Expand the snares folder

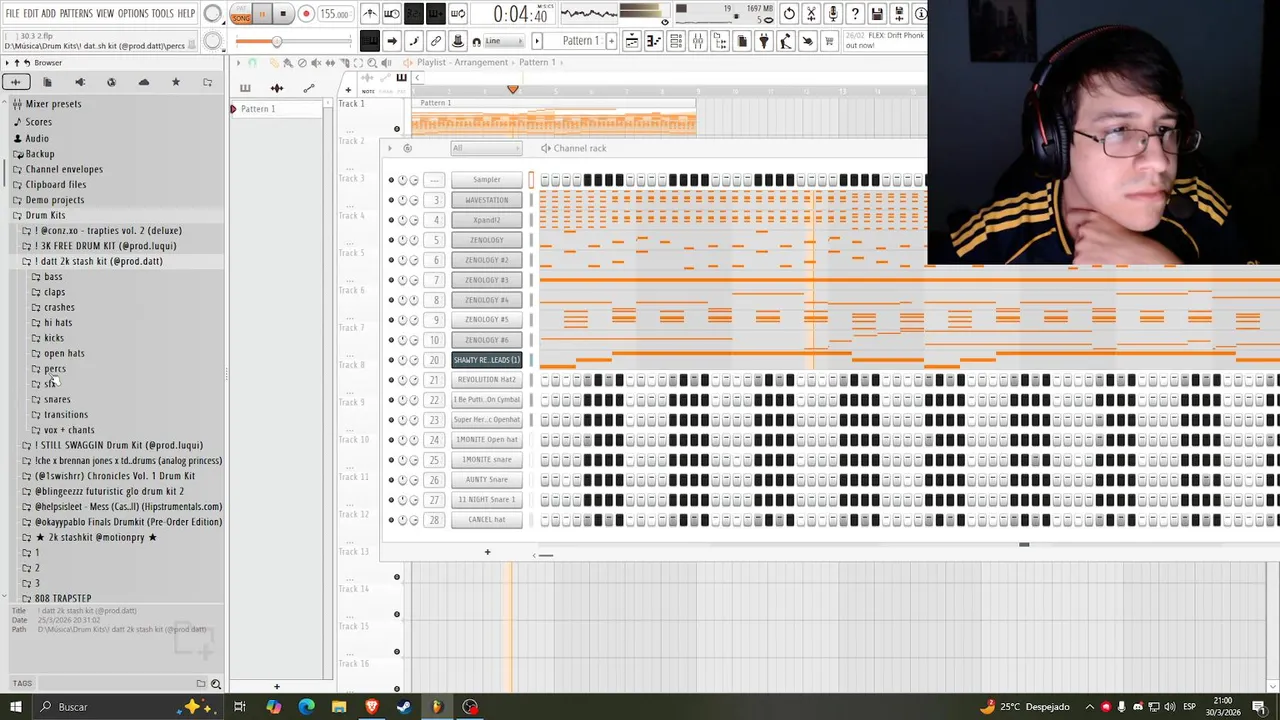coord(56,400)
